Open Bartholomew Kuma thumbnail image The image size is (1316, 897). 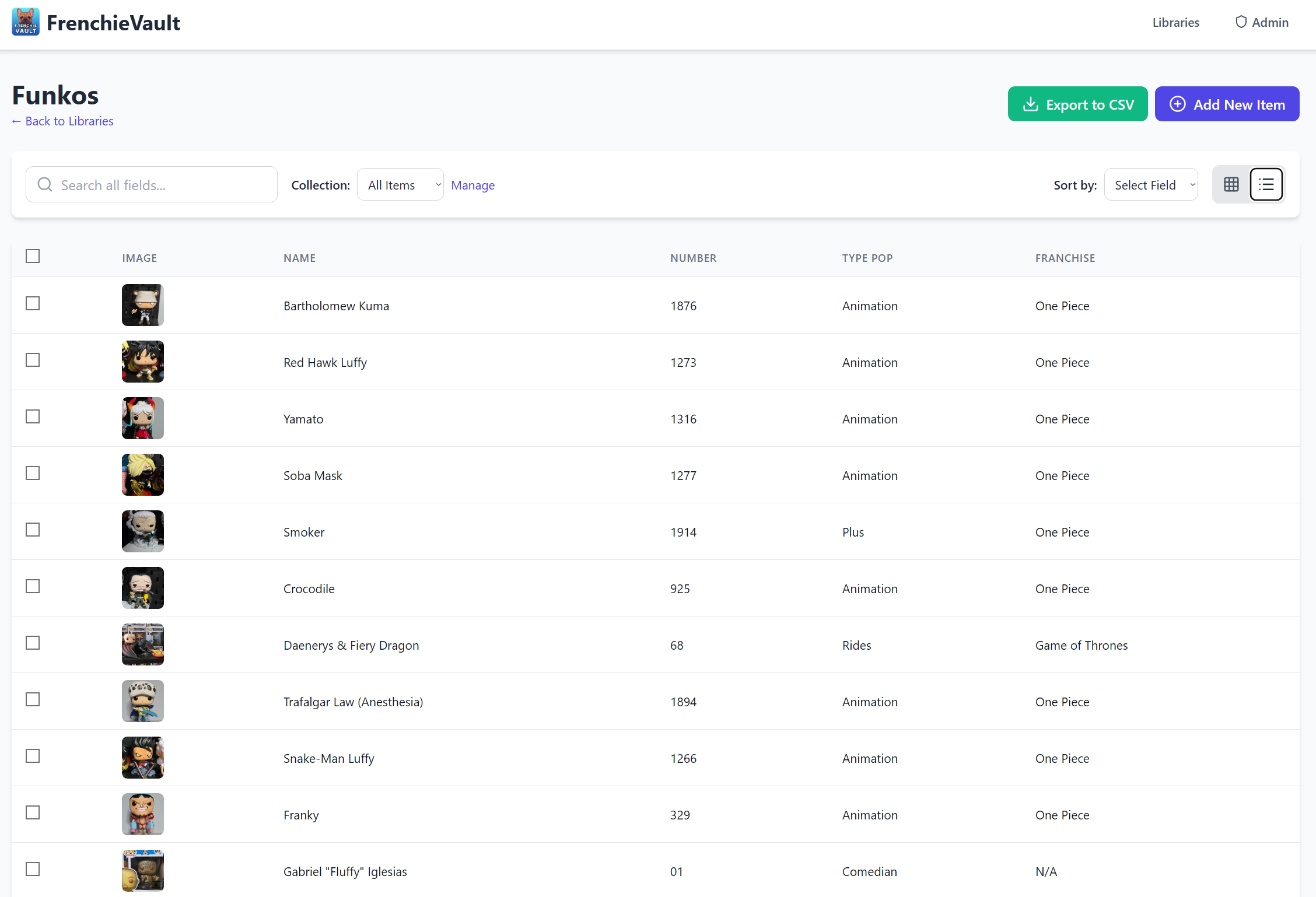tap(143, 305)
